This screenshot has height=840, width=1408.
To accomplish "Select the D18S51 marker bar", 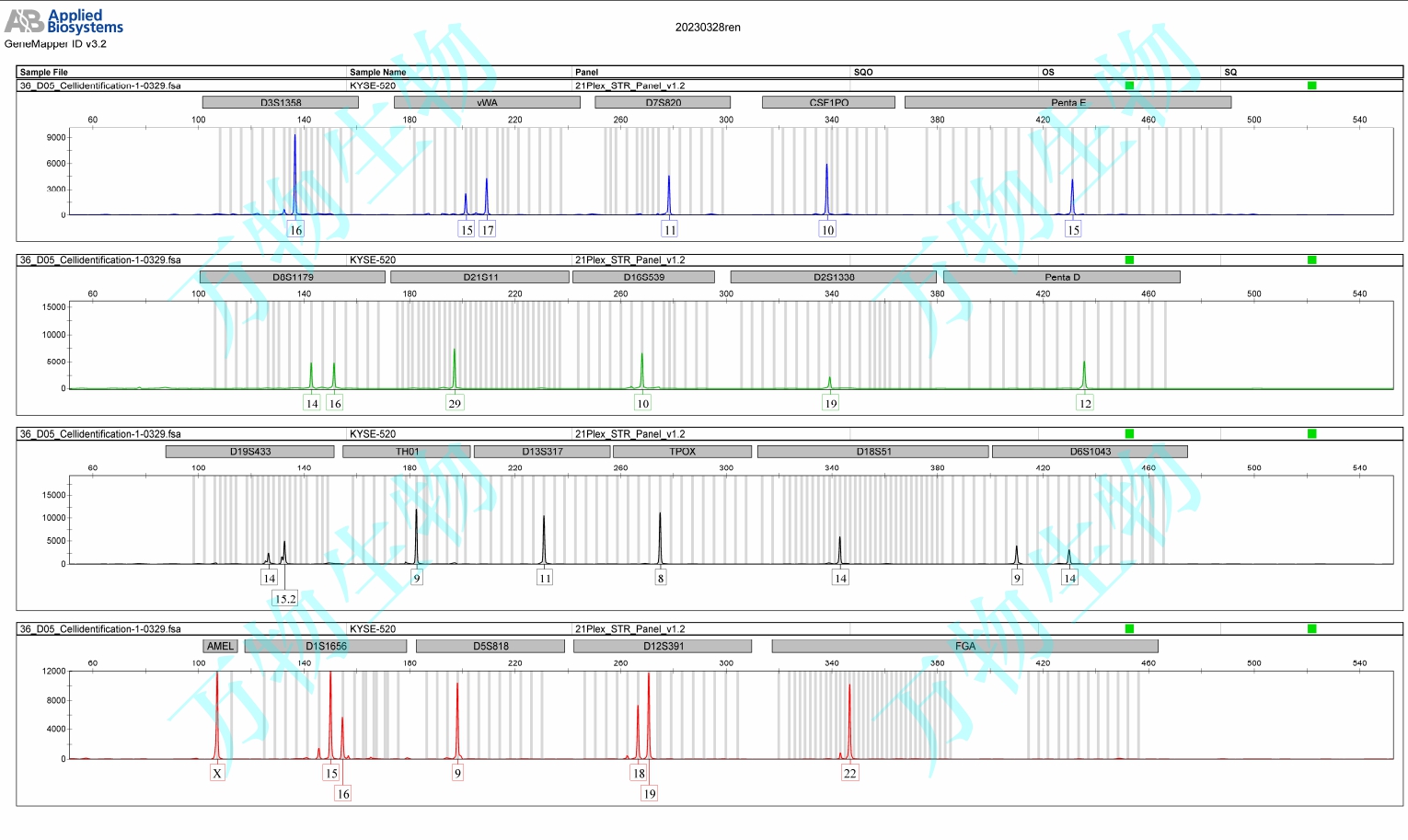I will pyautogui.click(x=872, y=452).
